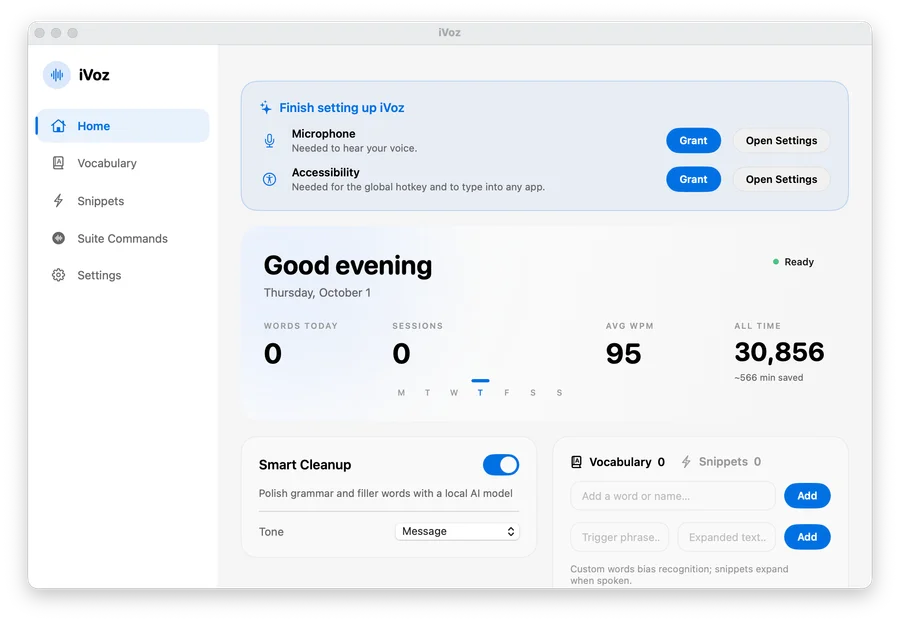The width and height of the screenshot is (900, 623).
Task: Open Settings from the sidebar
Action: (123, 275)
